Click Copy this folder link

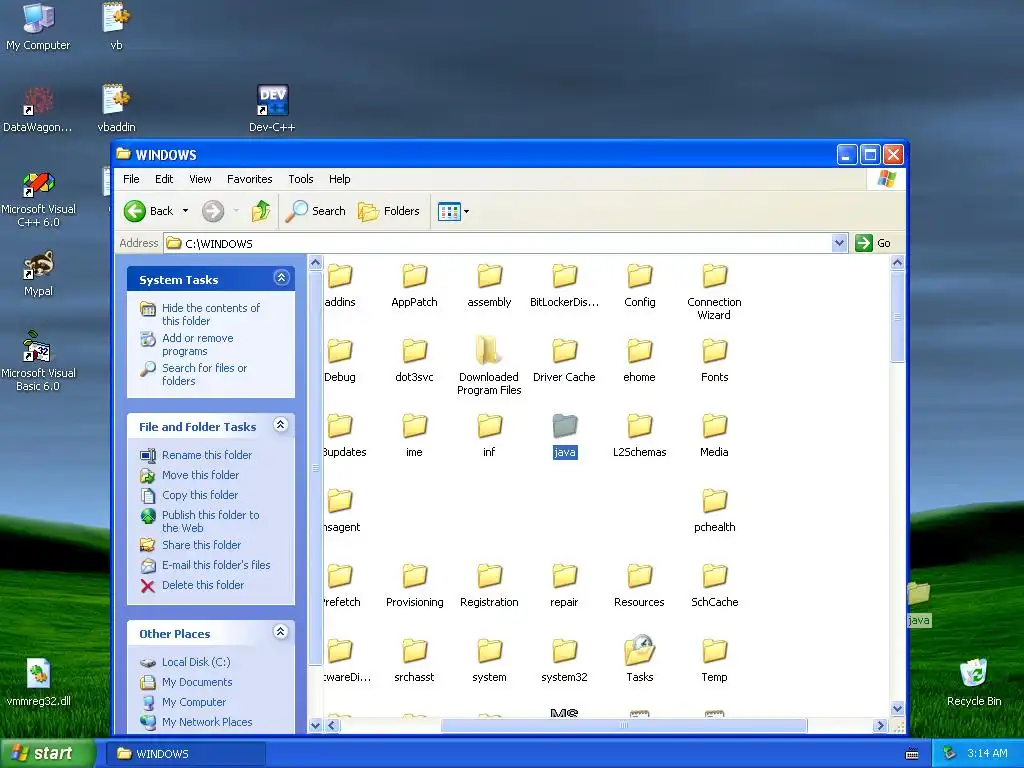point(200,495)
